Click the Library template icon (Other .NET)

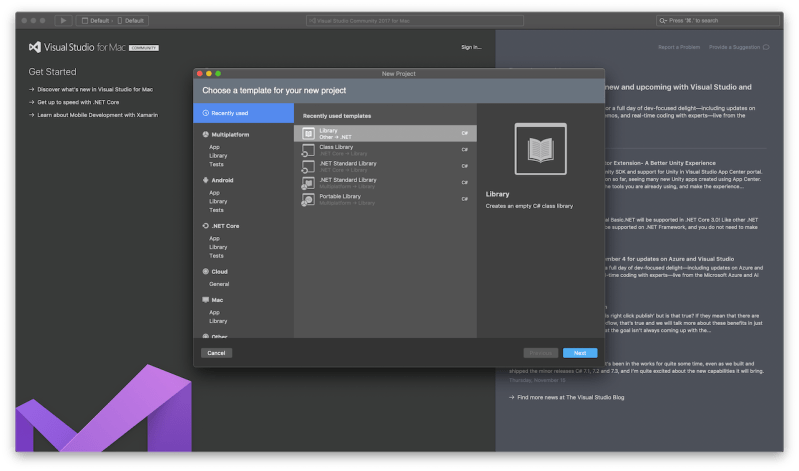point(308,134)
